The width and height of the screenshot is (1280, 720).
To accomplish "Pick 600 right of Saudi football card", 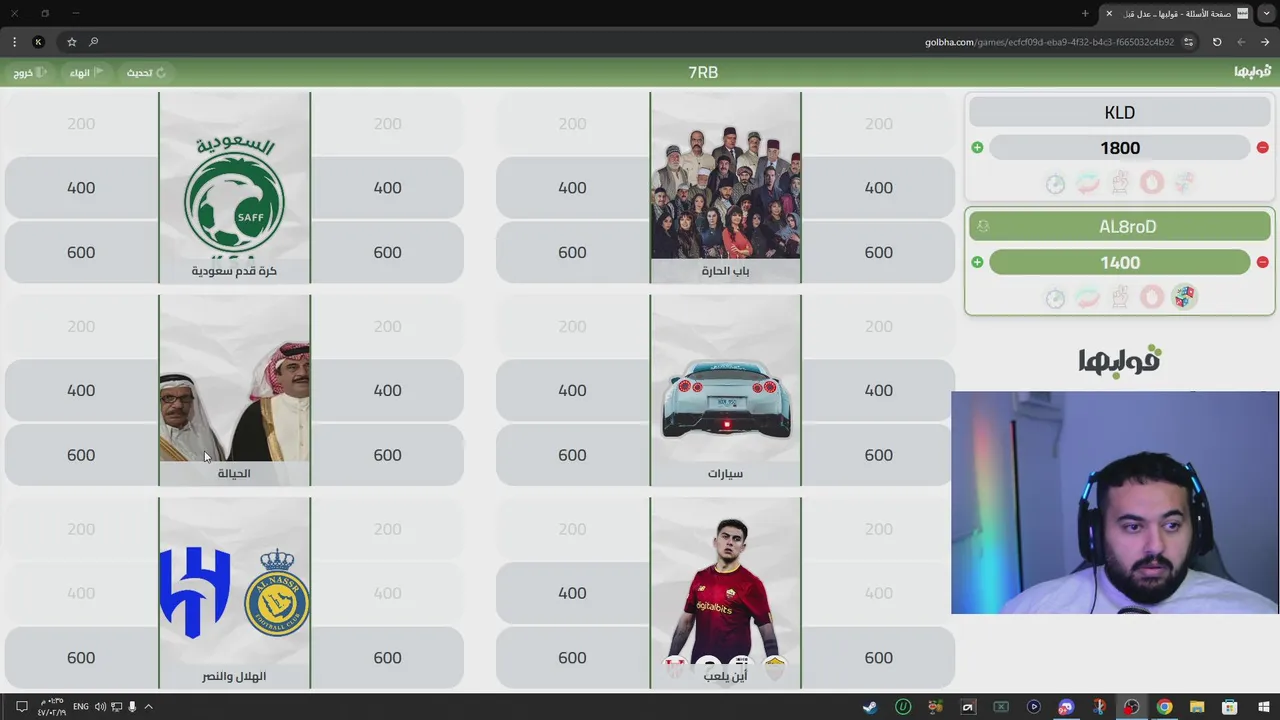I will [x=387, y=253].
